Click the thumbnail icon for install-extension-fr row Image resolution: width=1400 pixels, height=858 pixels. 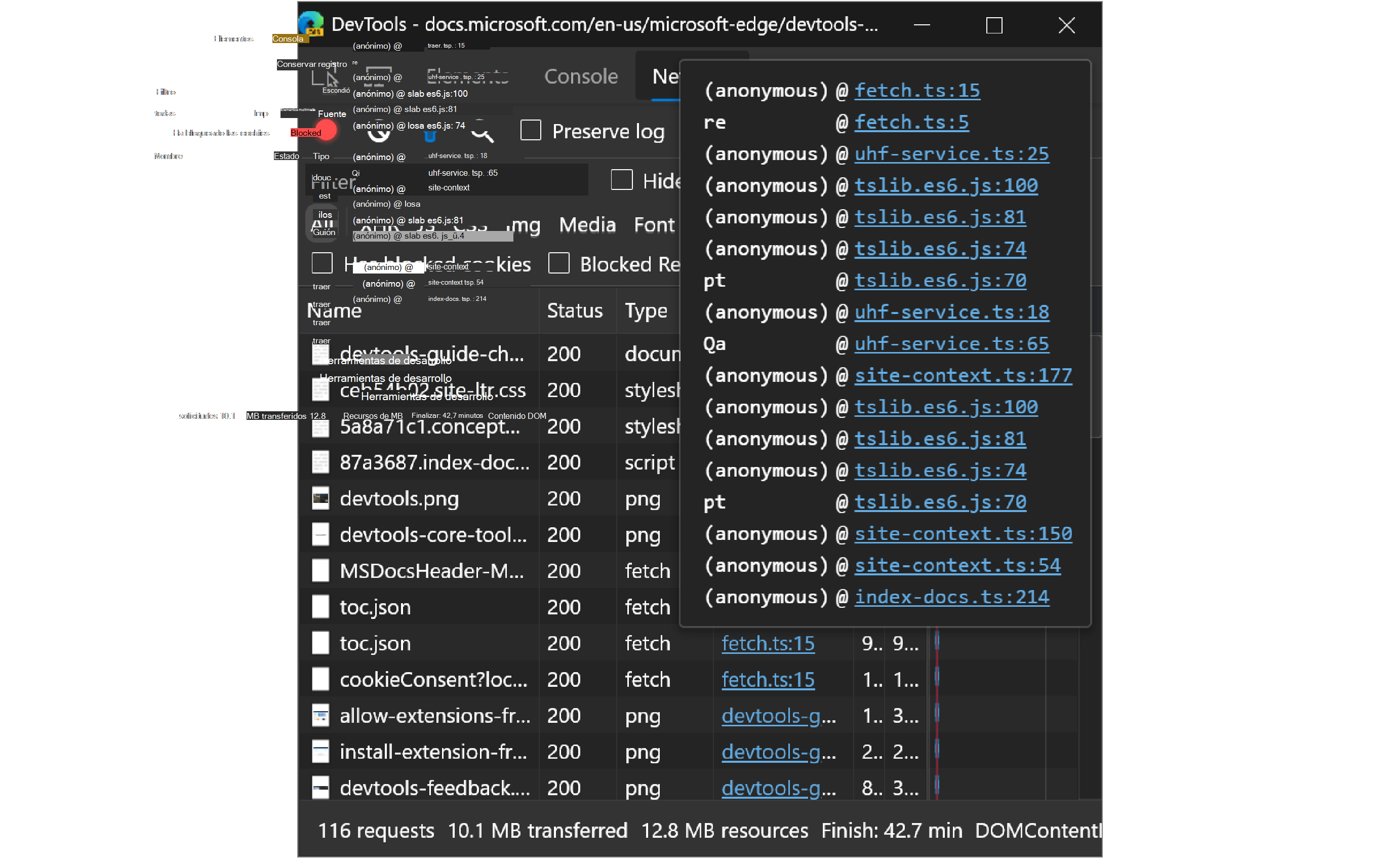coord(321,752)
